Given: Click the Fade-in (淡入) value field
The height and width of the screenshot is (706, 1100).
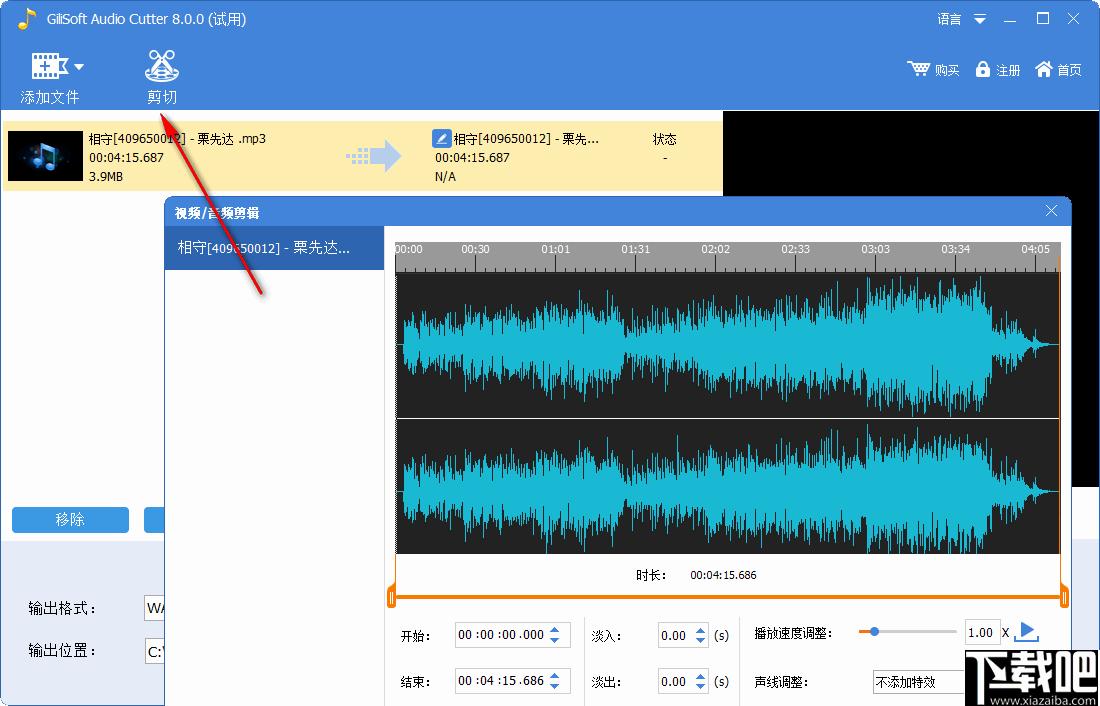Looking at the screenshot, I should pos(676,635).
